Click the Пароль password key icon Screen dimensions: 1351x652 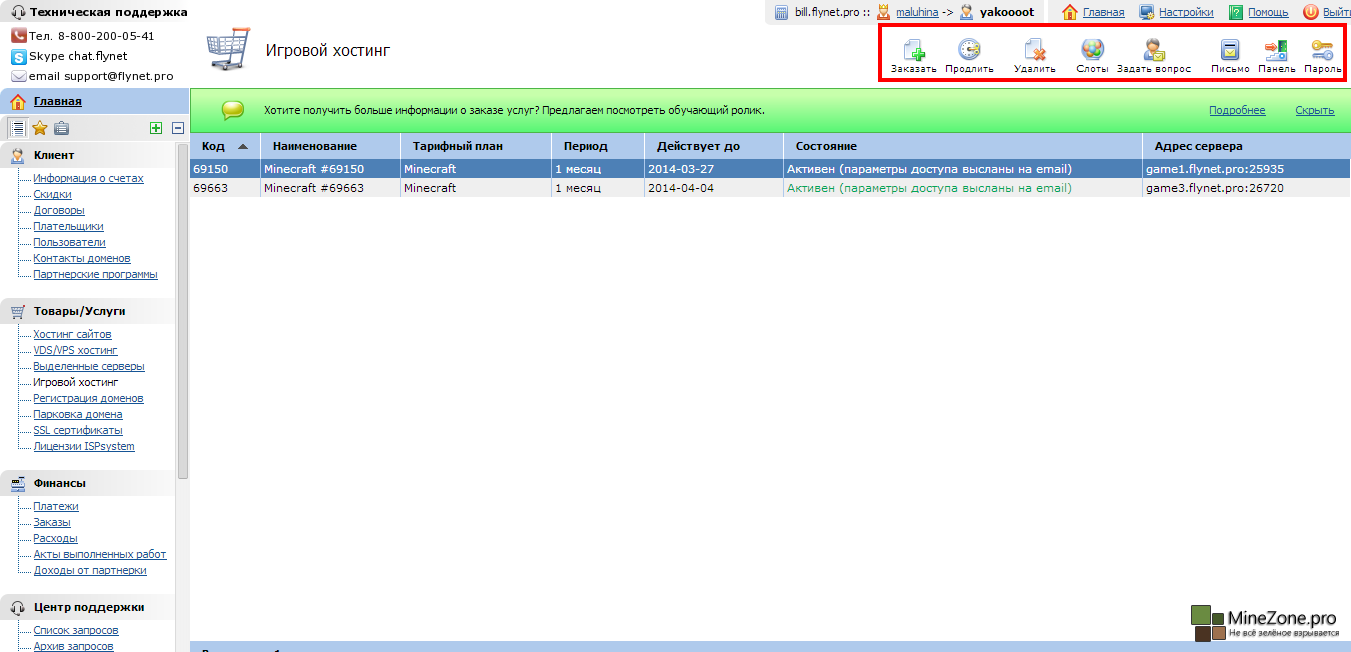(1322, 51)
